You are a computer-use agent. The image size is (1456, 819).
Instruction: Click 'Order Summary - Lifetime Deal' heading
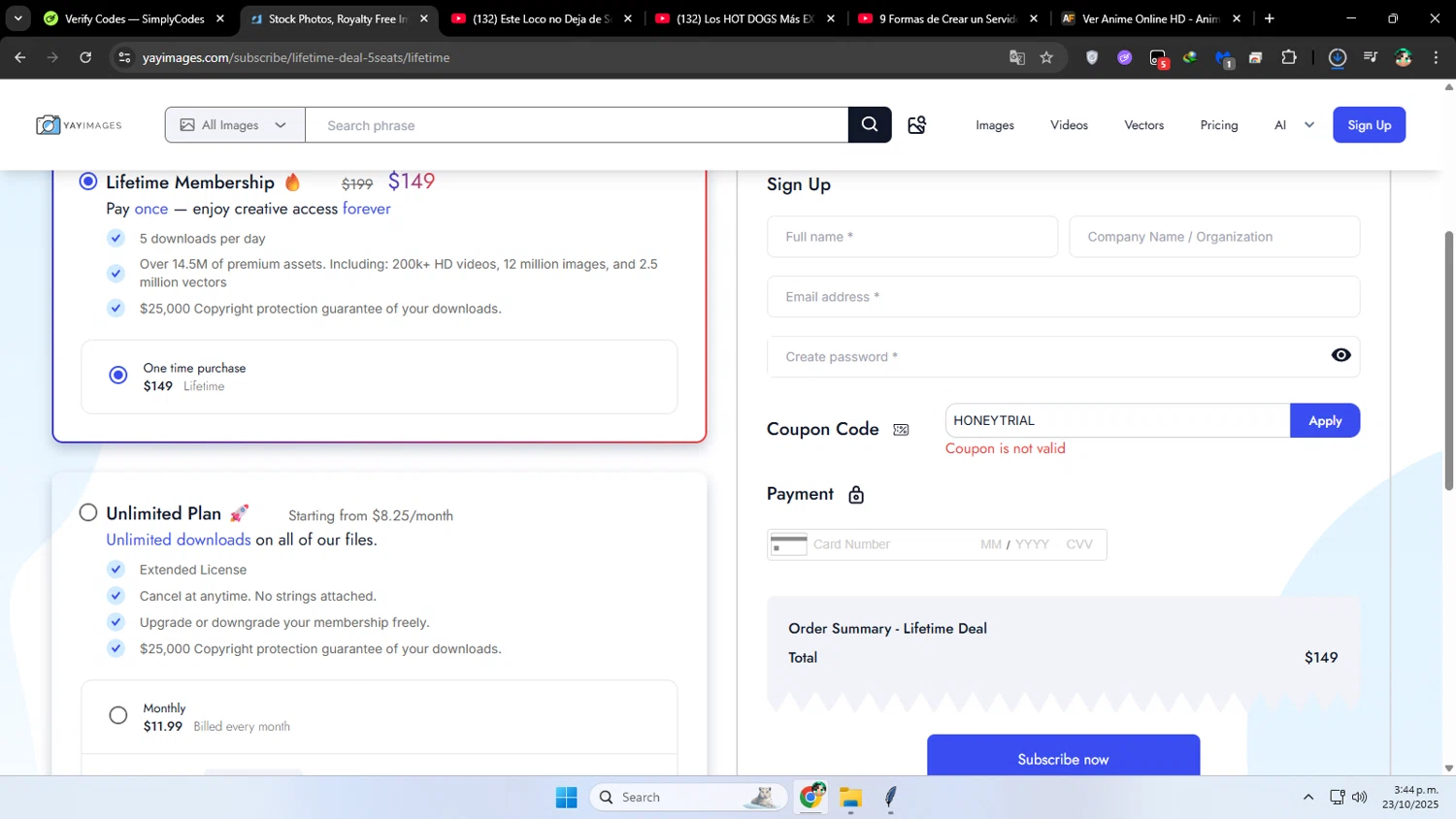click(x=887, y=629)
